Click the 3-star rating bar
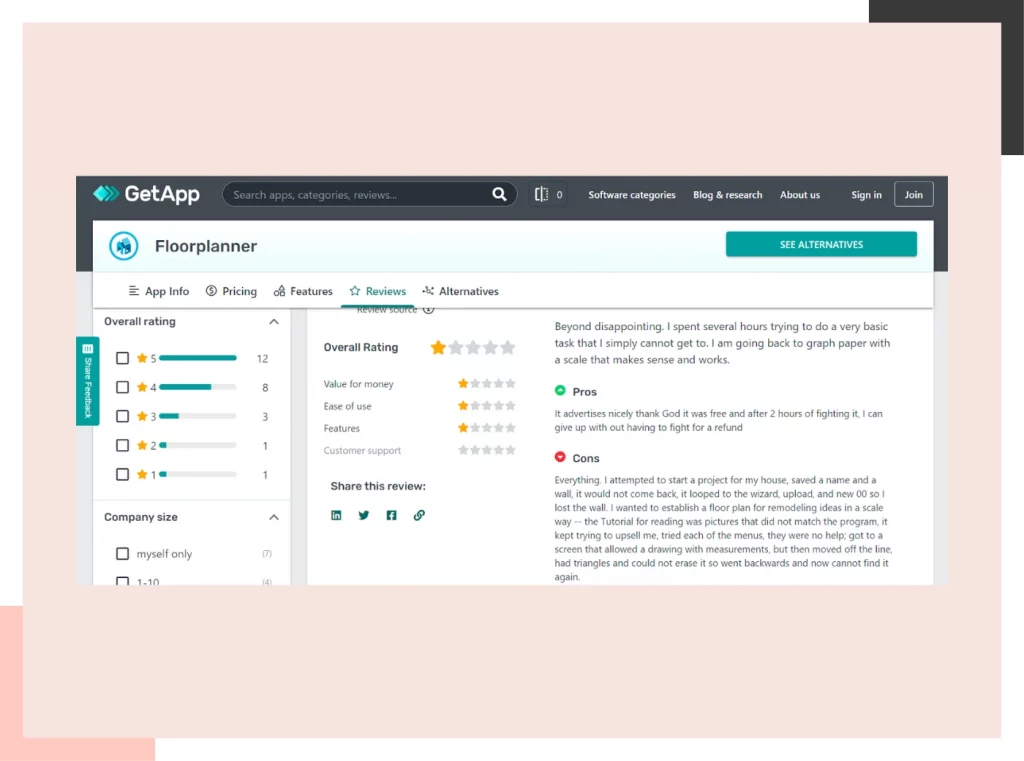This screenshot has width=1024, height=761. tap(197, 416)
